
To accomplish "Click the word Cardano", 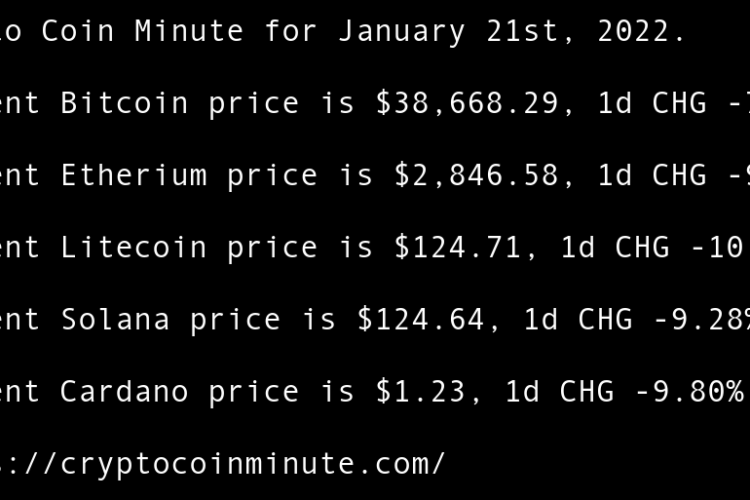I will pyautogui.click(x=124, y=391).
